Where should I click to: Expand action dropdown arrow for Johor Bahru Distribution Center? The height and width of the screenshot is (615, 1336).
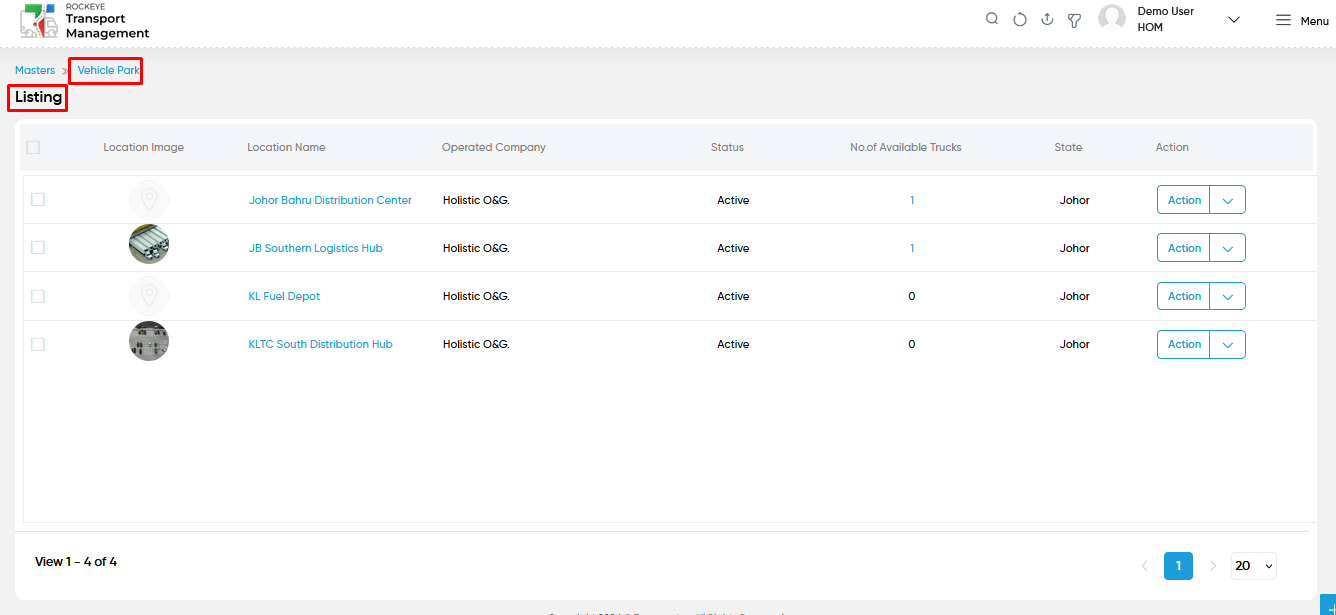click(1228, 200)
